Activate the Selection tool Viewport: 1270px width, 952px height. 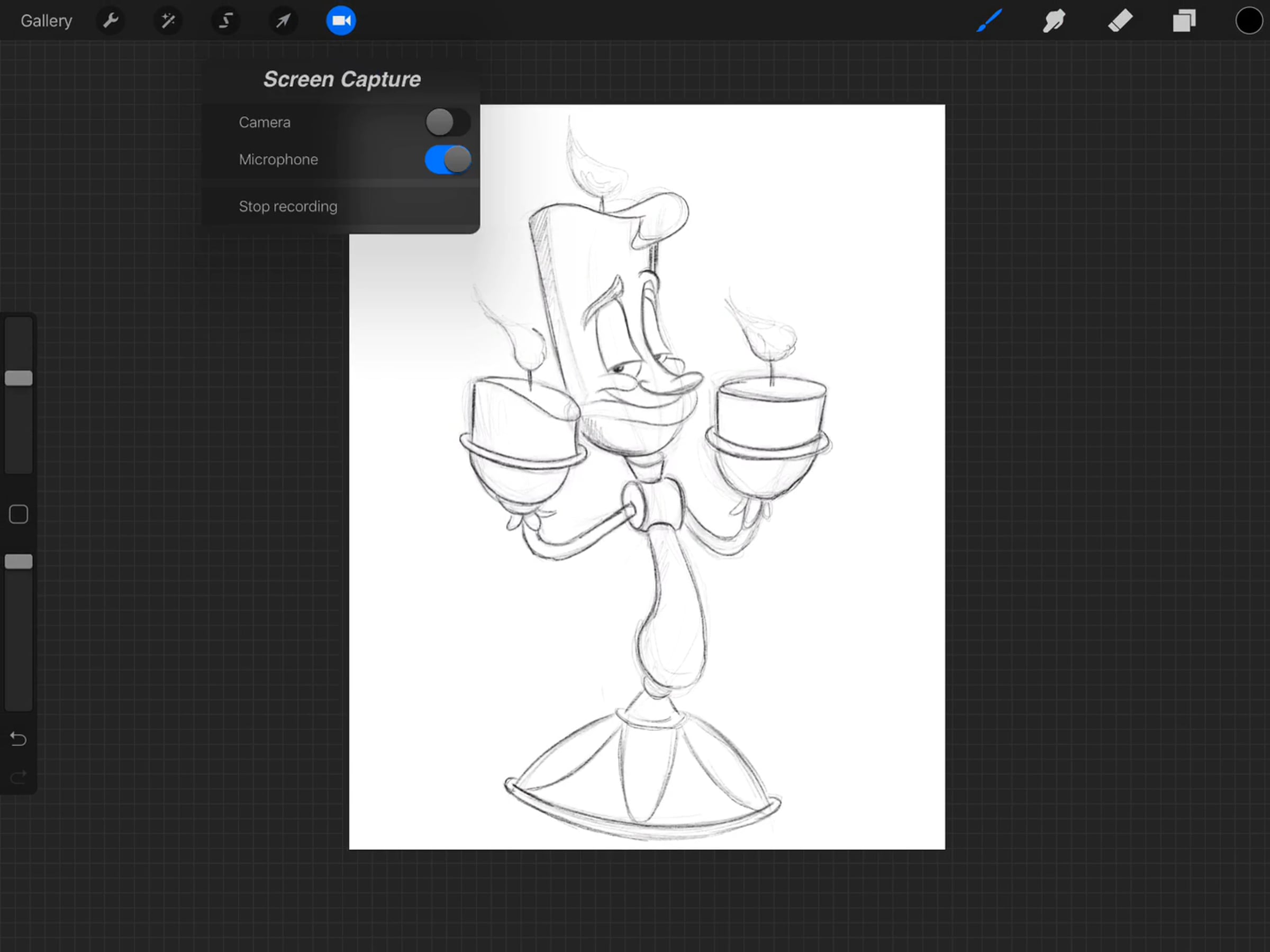tap(225, 21)
